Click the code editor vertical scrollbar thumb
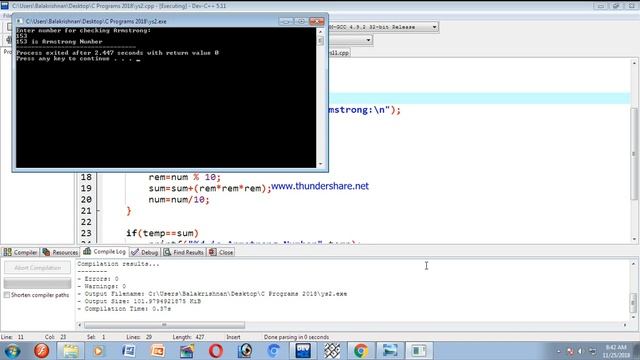Viewport: 640px width, 360px height. pos(634,154)
